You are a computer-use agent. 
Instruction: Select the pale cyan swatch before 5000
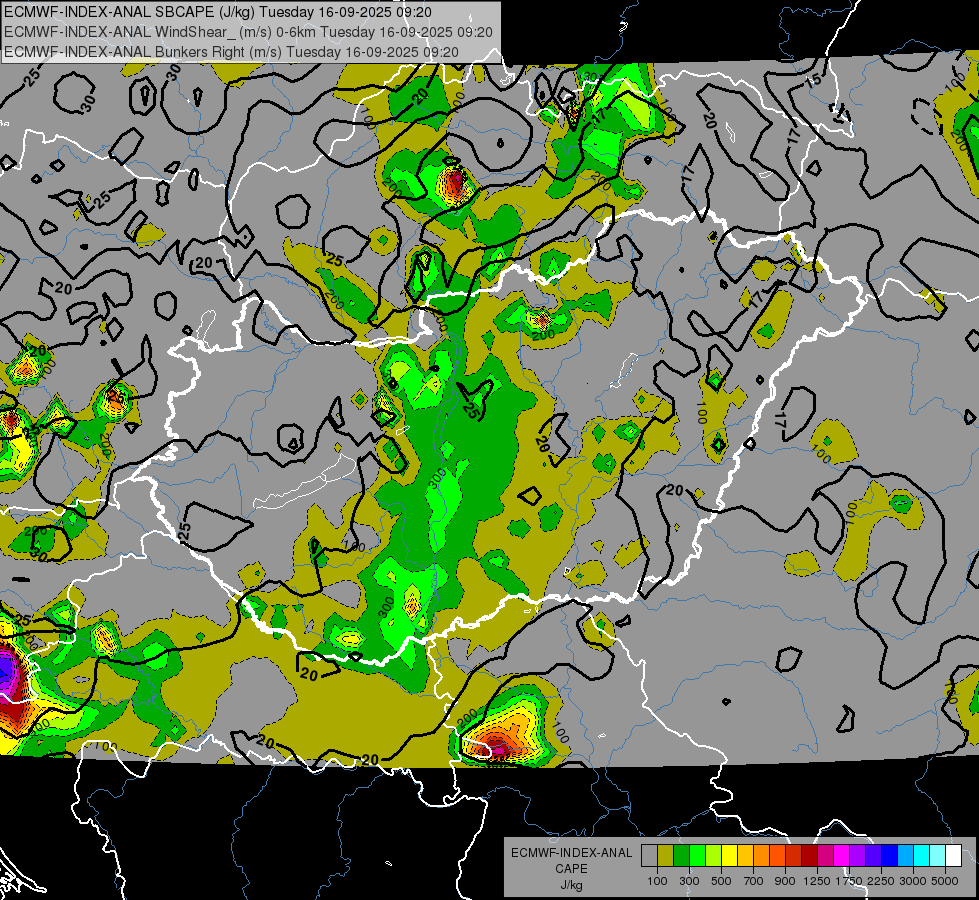coord(937,856)
